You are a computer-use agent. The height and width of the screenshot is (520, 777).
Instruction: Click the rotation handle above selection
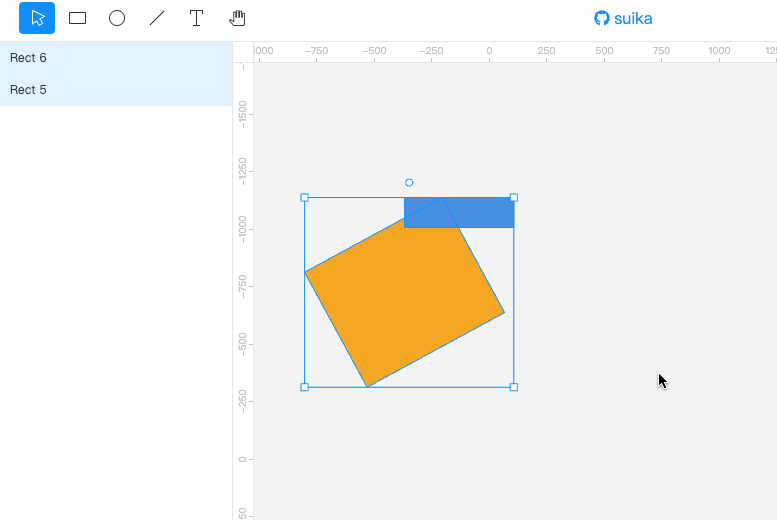pyautogui.click(x=409, y=183)
